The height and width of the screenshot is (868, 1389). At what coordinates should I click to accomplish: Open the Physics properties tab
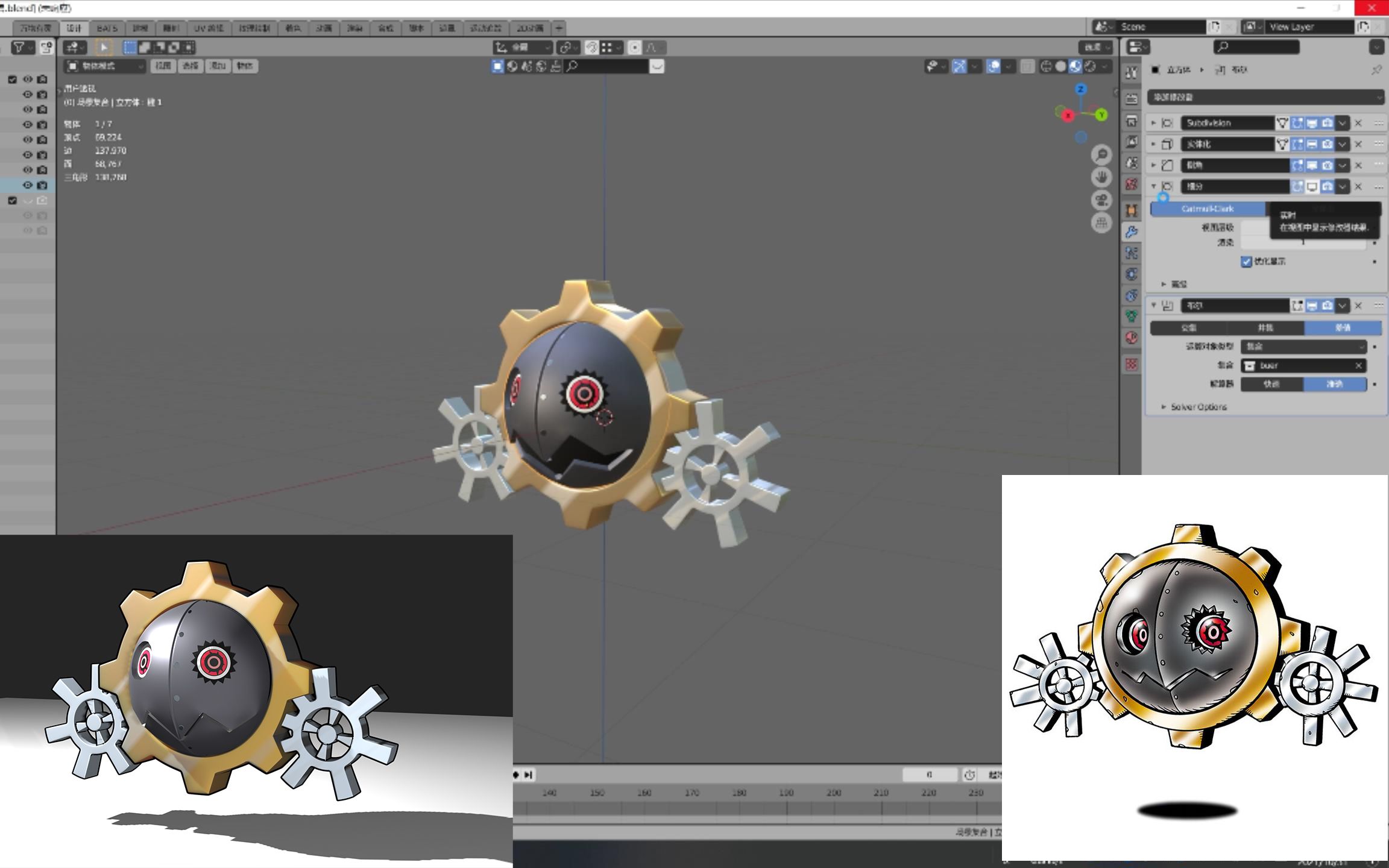(x=1132, y=274)
